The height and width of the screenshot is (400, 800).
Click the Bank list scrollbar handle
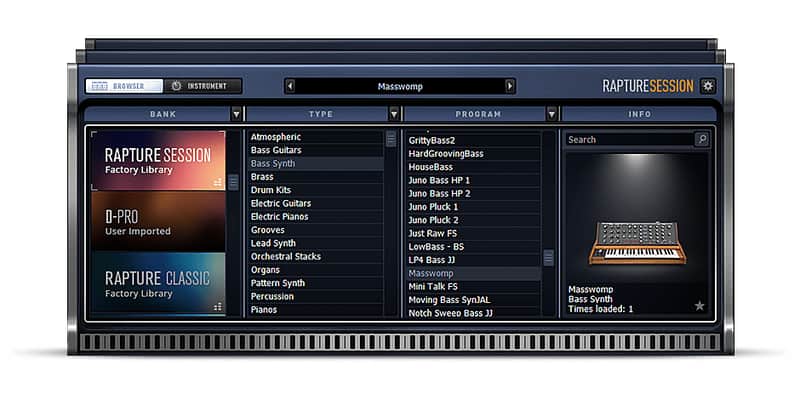pyautogui.click(x=233, y=182)
